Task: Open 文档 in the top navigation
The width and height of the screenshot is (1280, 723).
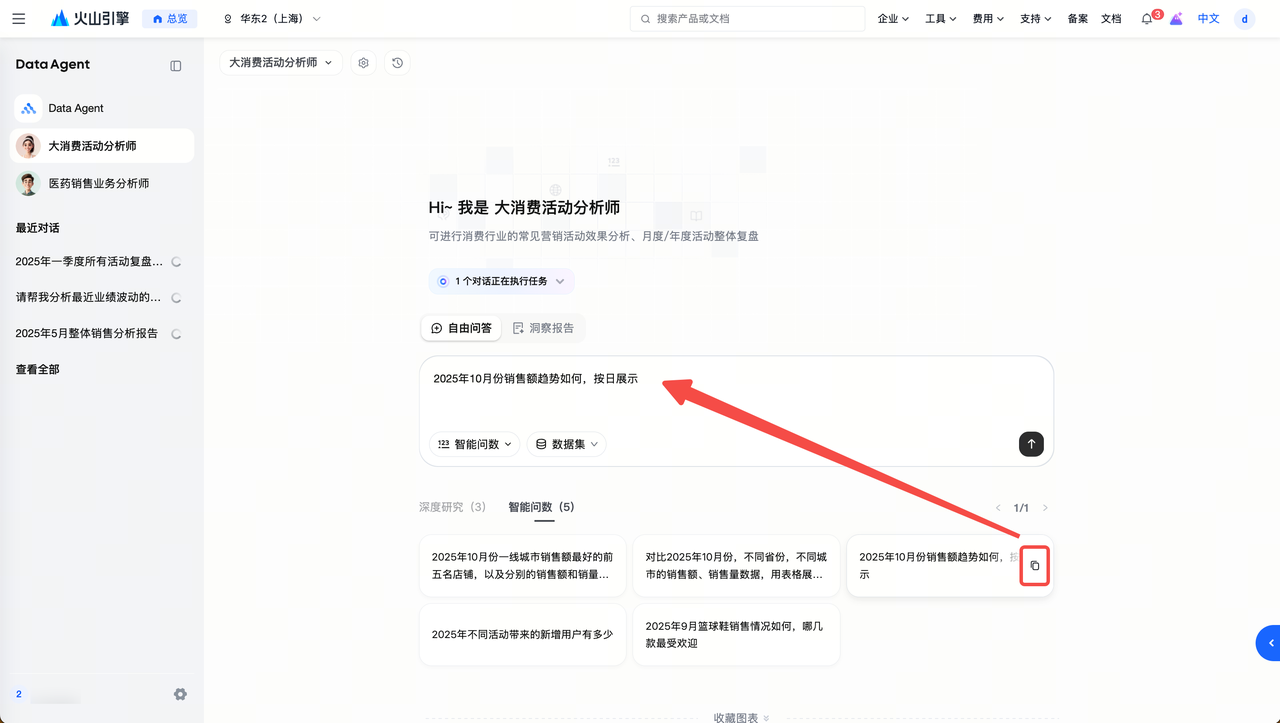Action: click(x=1111, y=19)
